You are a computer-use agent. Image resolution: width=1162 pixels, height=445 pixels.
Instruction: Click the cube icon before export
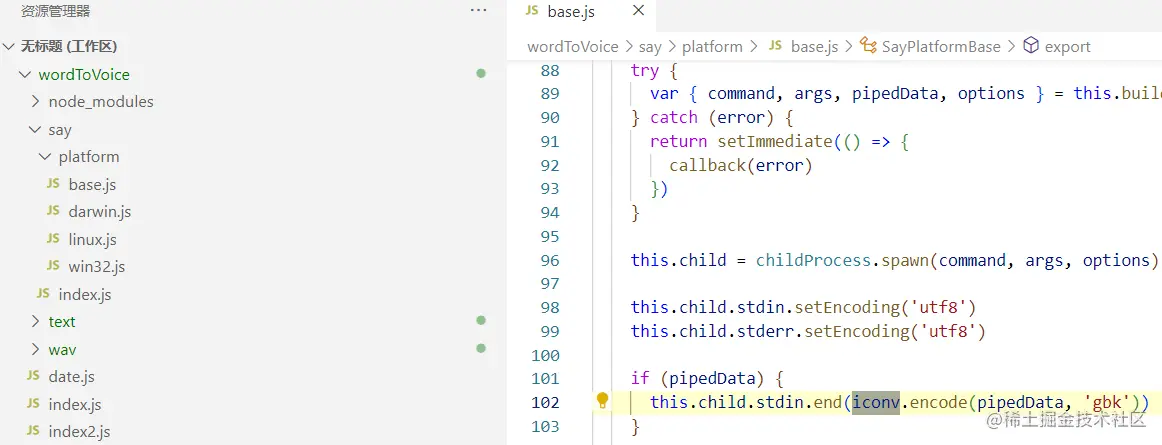pos(1031,46)
